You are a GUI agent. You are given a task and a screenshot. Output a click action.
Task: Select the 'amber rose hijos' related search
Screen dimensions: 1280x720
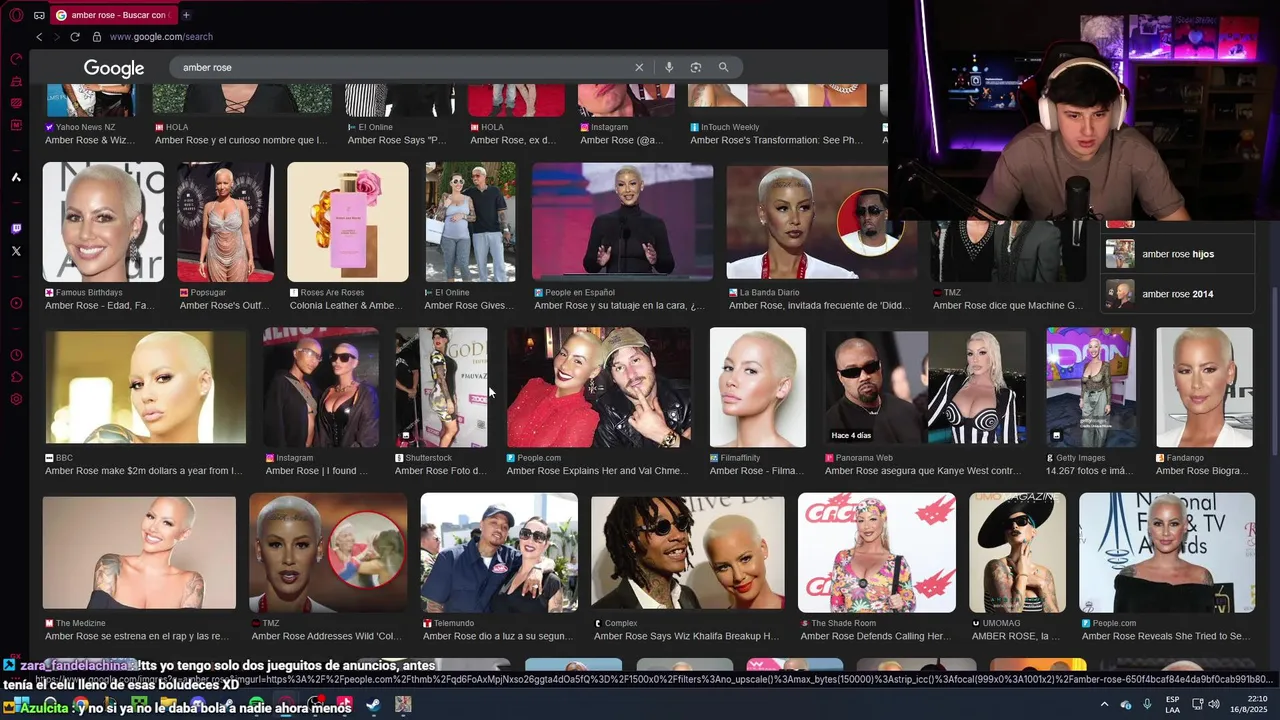[x=1176, y=254]
